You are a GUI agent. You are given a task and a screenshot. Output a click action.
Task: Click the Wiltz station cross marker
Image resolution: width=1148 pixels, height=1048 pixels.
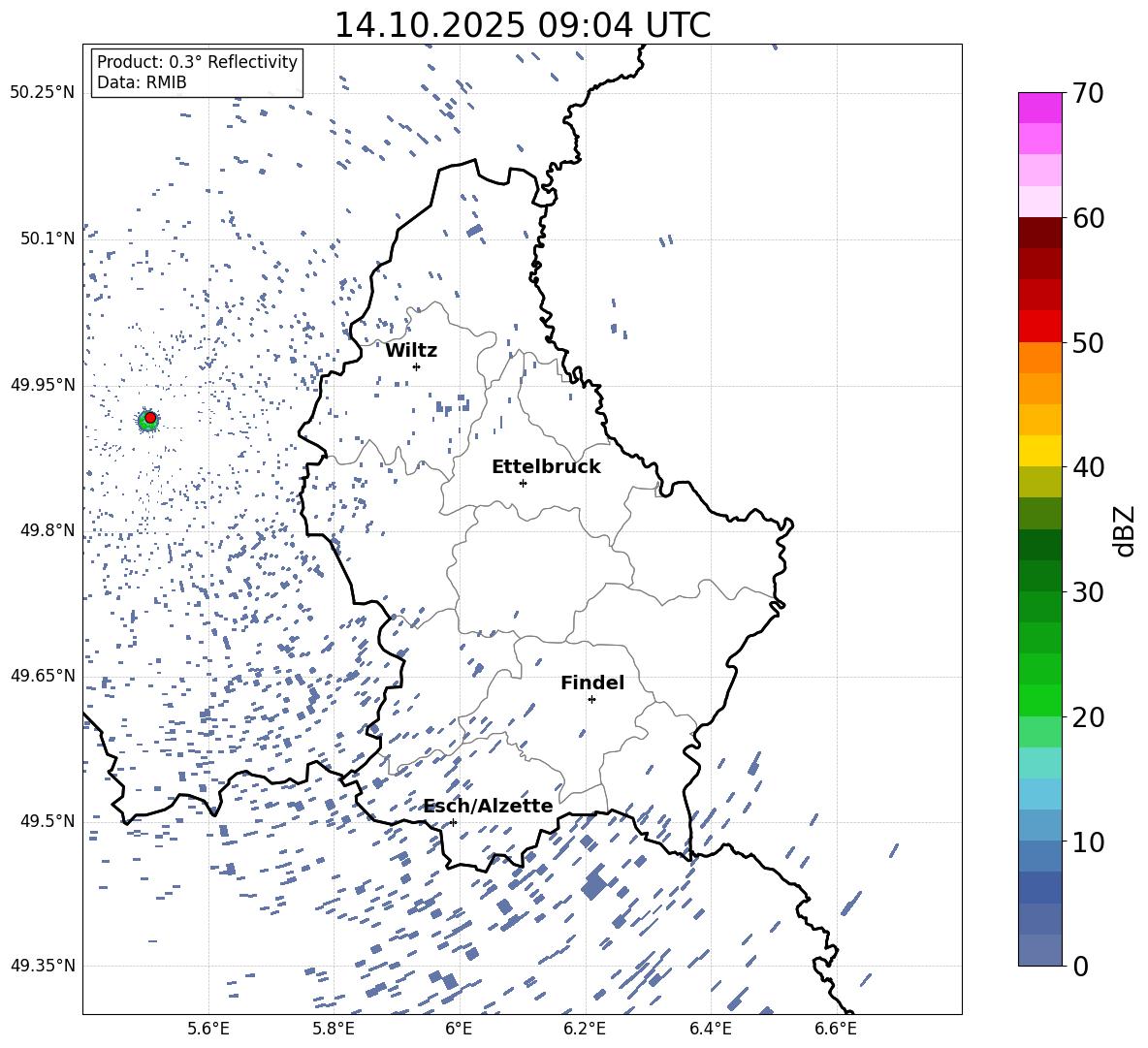[416, 366]
